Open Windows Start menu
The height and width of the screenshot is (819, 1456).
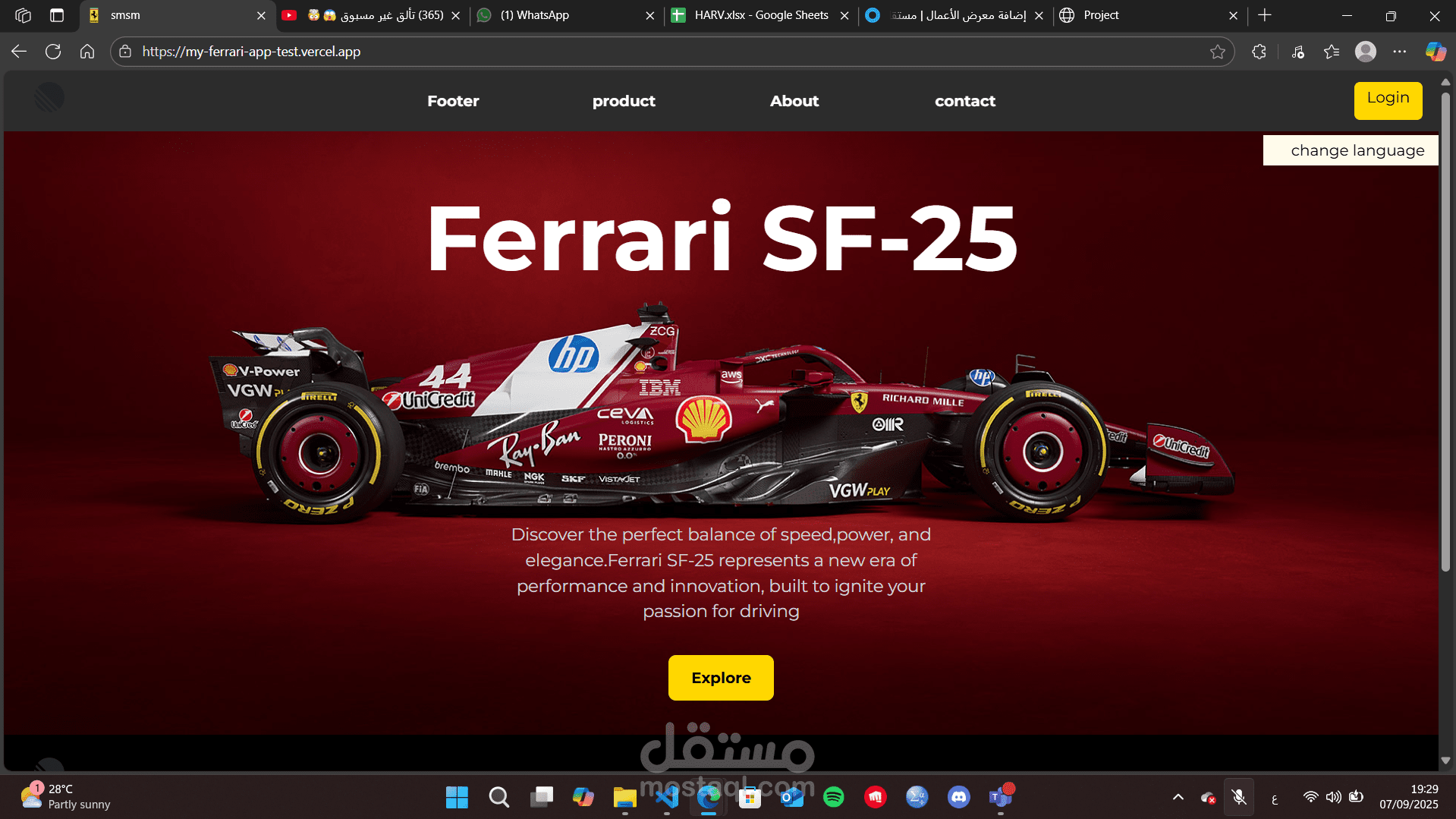point(457,797)
